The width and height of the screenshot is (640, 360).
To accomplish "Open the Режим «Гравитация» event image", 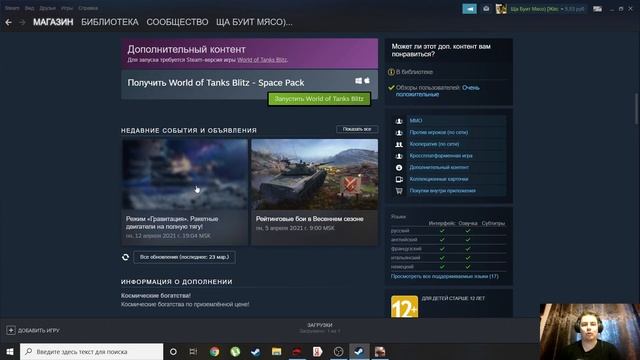I will pos(185,175).
